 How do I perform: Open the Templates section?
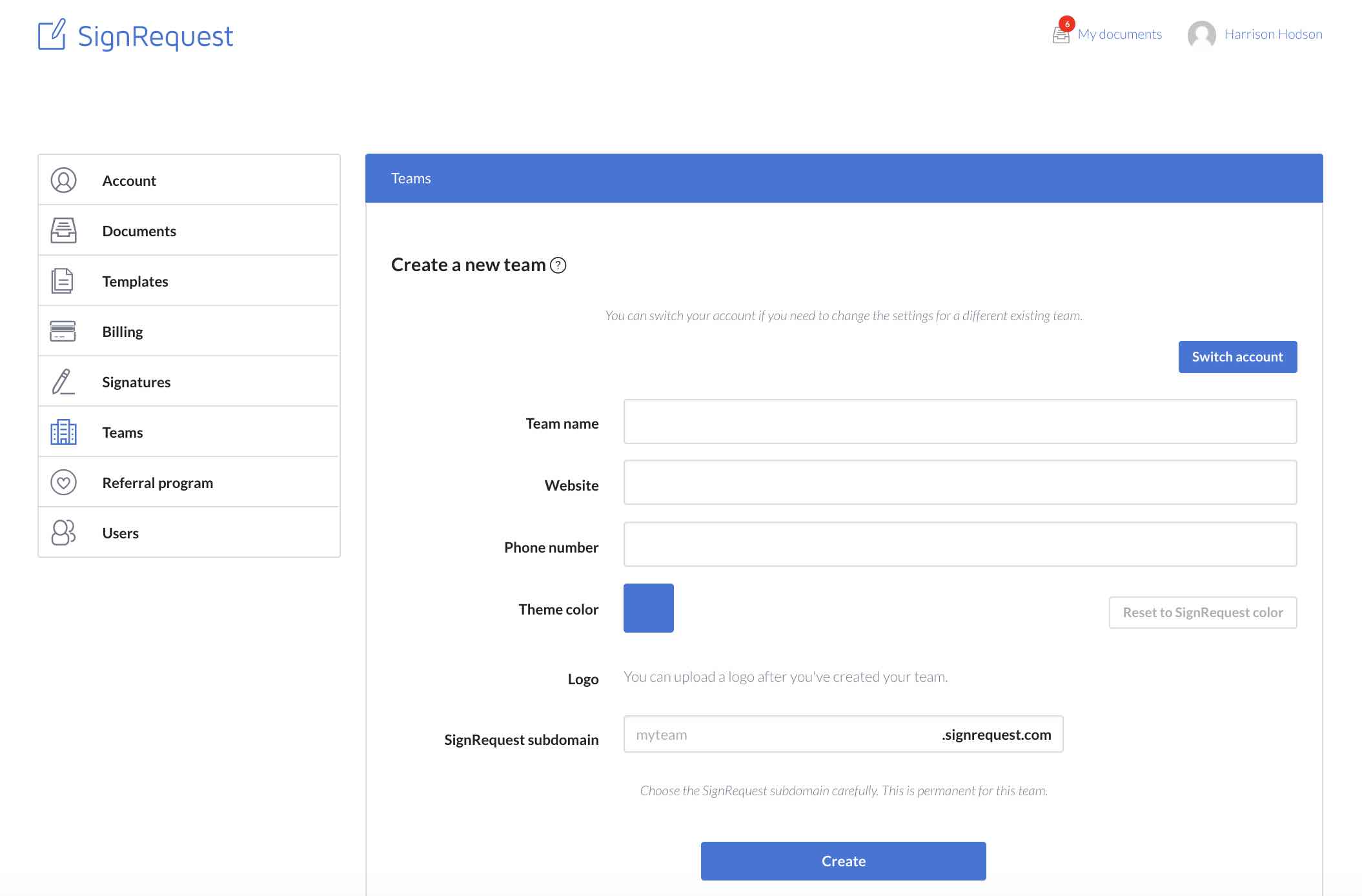click(189, 281)
